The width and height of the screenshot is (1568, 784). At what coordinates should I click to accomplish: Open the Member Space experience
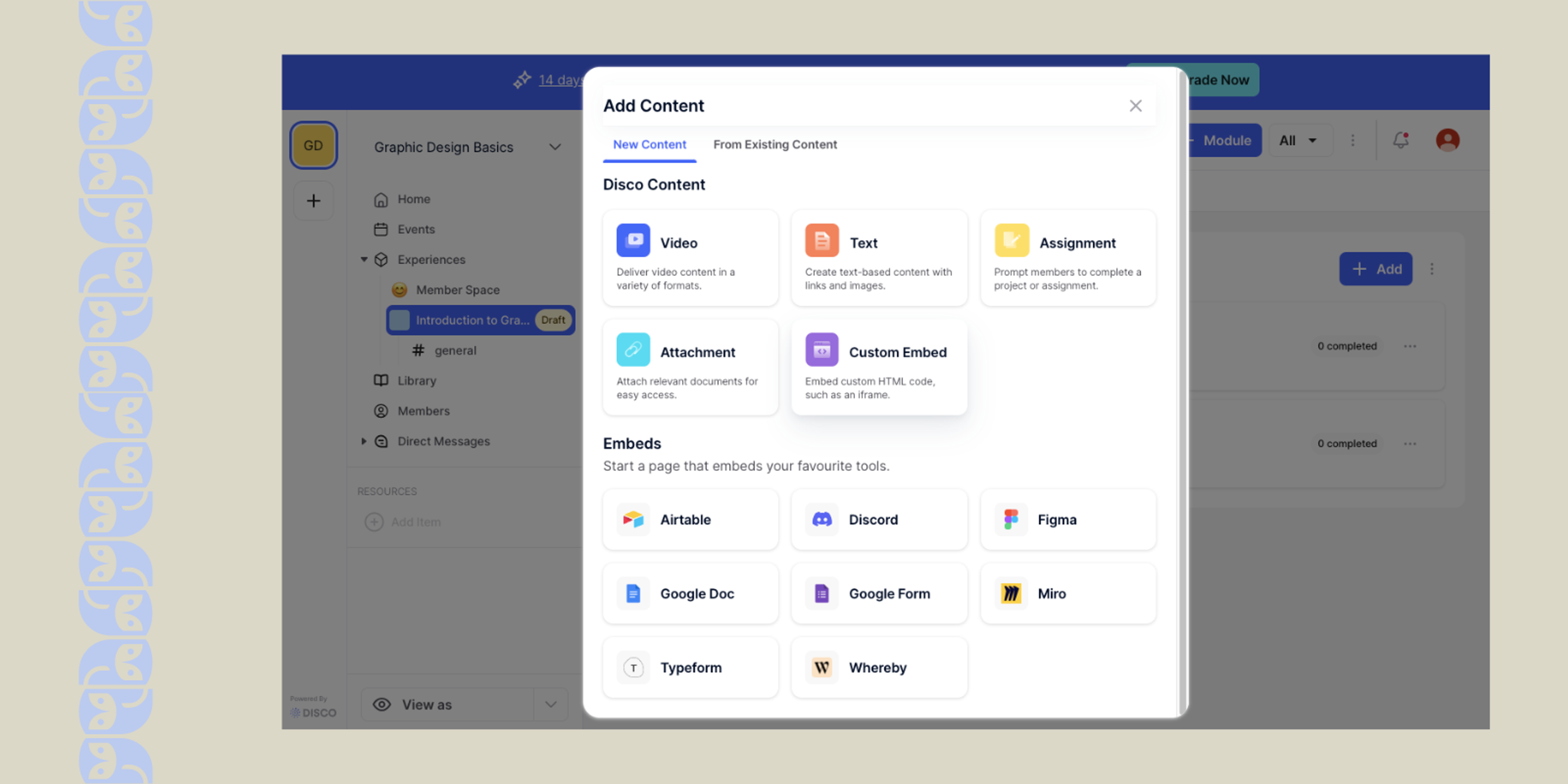point(446,290)
